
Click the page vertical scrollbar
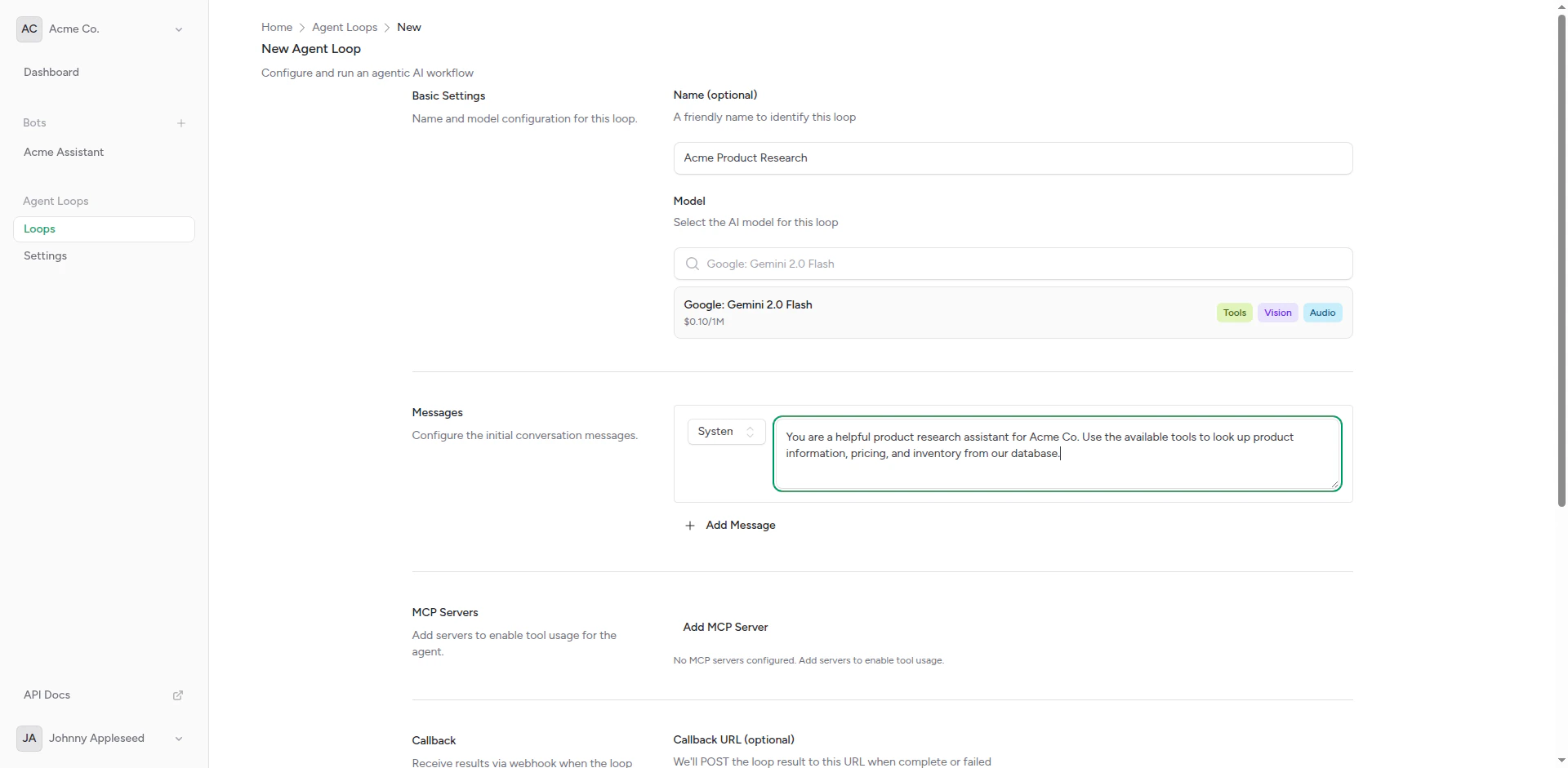coord(1561,260)
